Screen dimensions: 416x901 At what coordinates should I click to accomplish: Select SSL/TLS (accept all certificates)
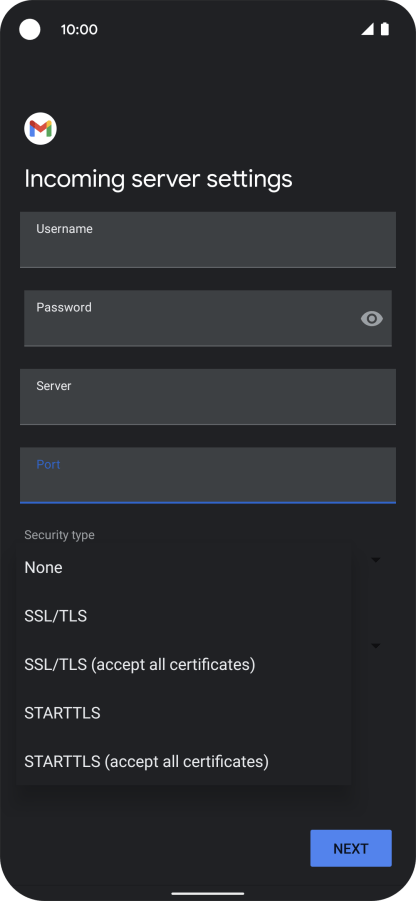click(184, 665)
